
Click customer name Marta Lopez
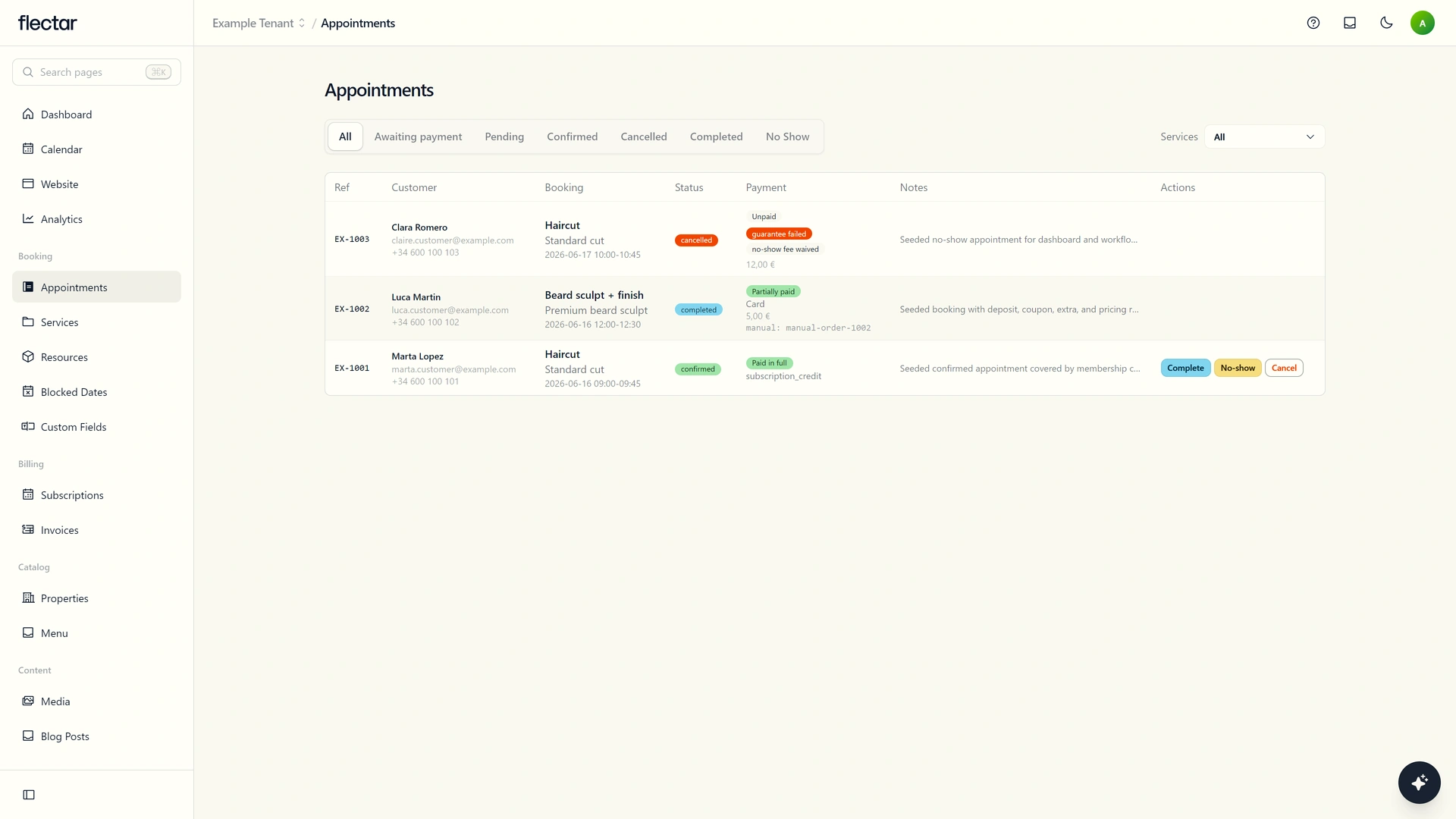pyautogui.click(x=417, y=356)
